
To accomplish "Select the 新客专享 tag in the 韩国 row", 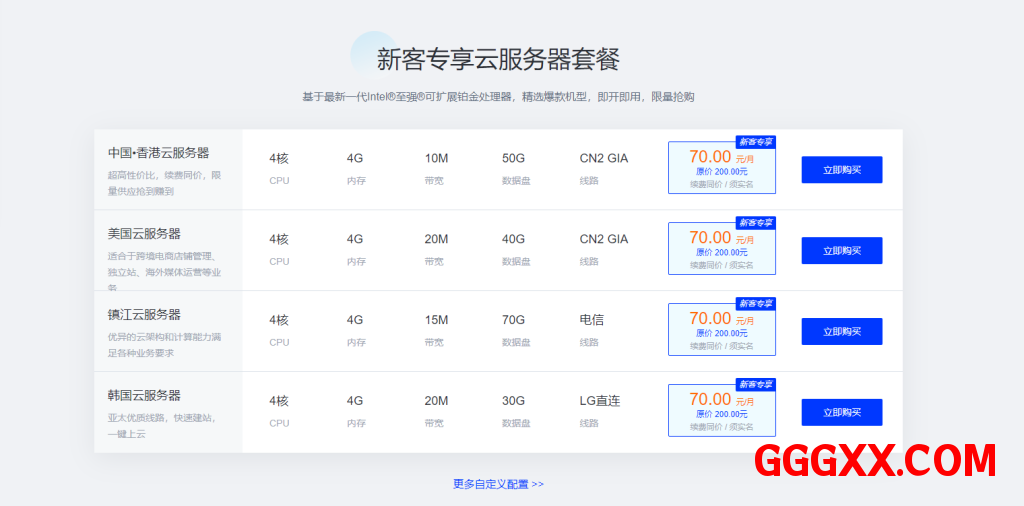I will click(x=756, y=384).
